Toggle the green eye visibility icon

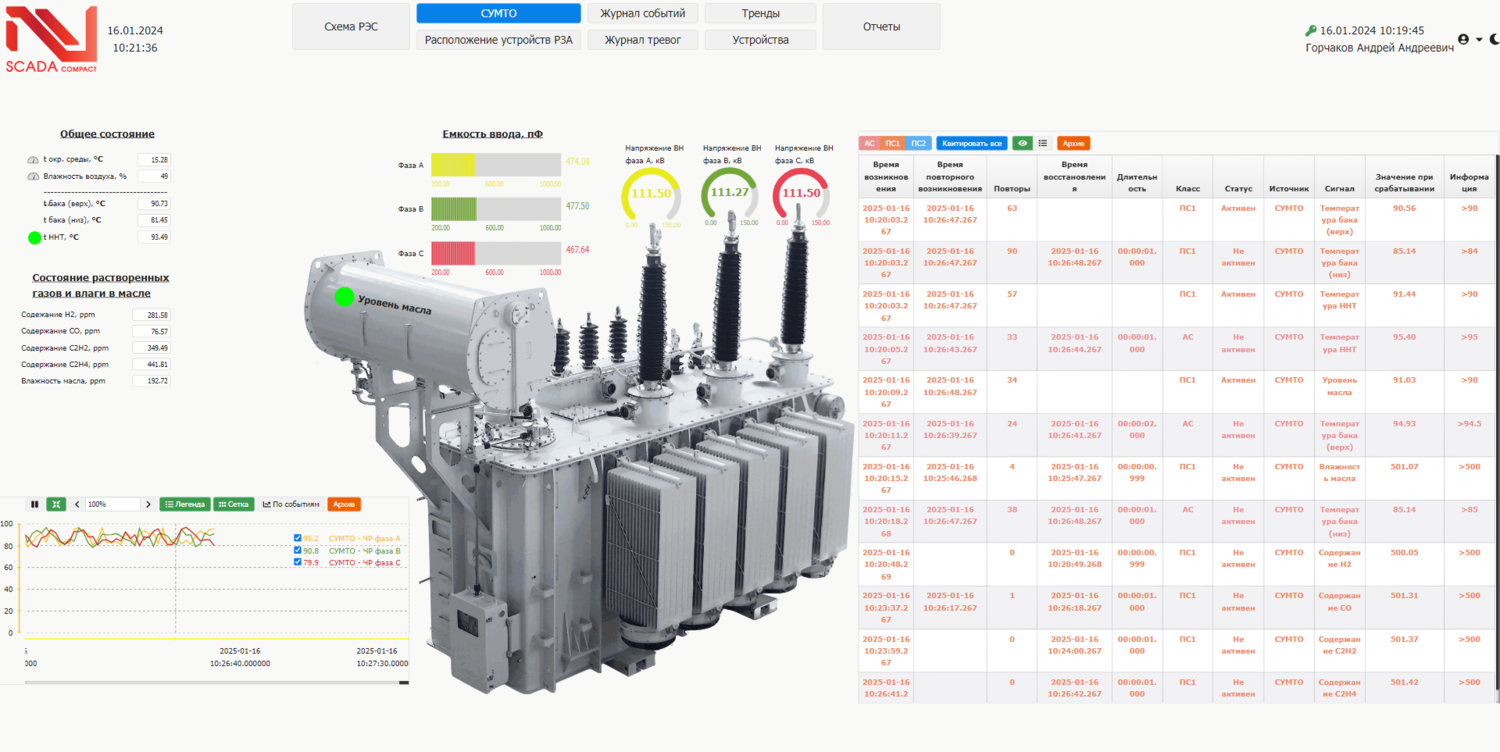click(x=1022, y=143)
